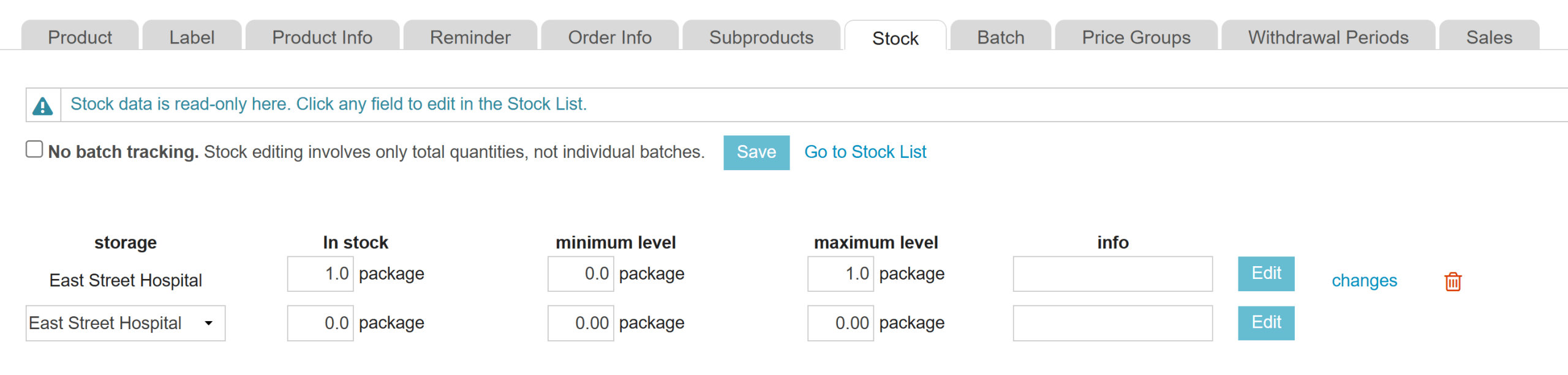The height and width of the screenshot is (375, 1568).
Task: Switch to the Batch tab
Action: [x=1000, y=37]
